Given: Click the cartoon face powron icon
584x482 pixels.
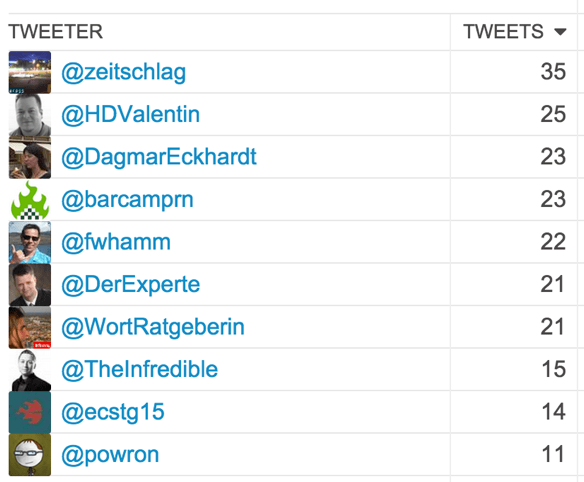Looking at the screenshot, I should [30, 454].
